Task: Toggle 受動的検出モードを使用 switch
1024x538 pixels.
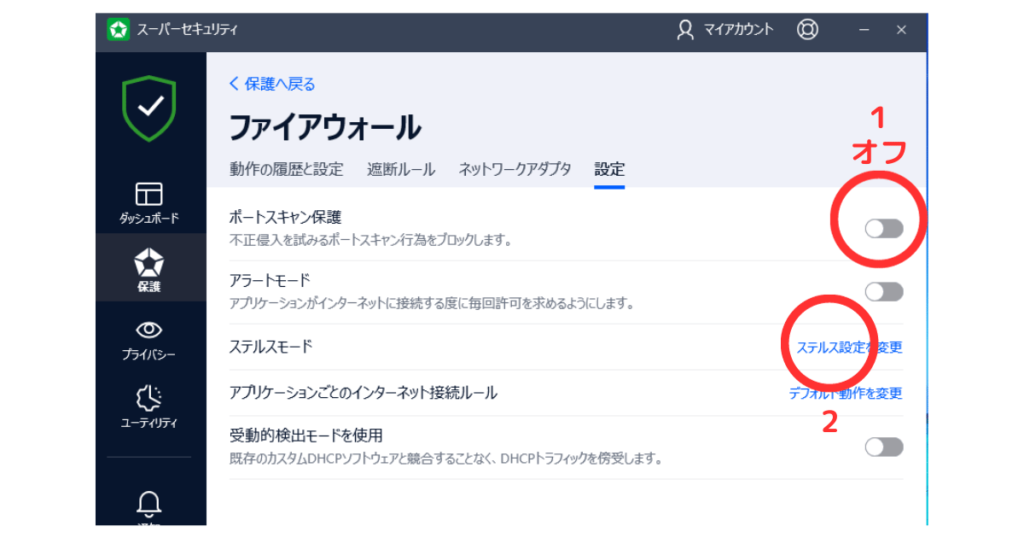Action: pyautogui.click(x=884, y=446)
